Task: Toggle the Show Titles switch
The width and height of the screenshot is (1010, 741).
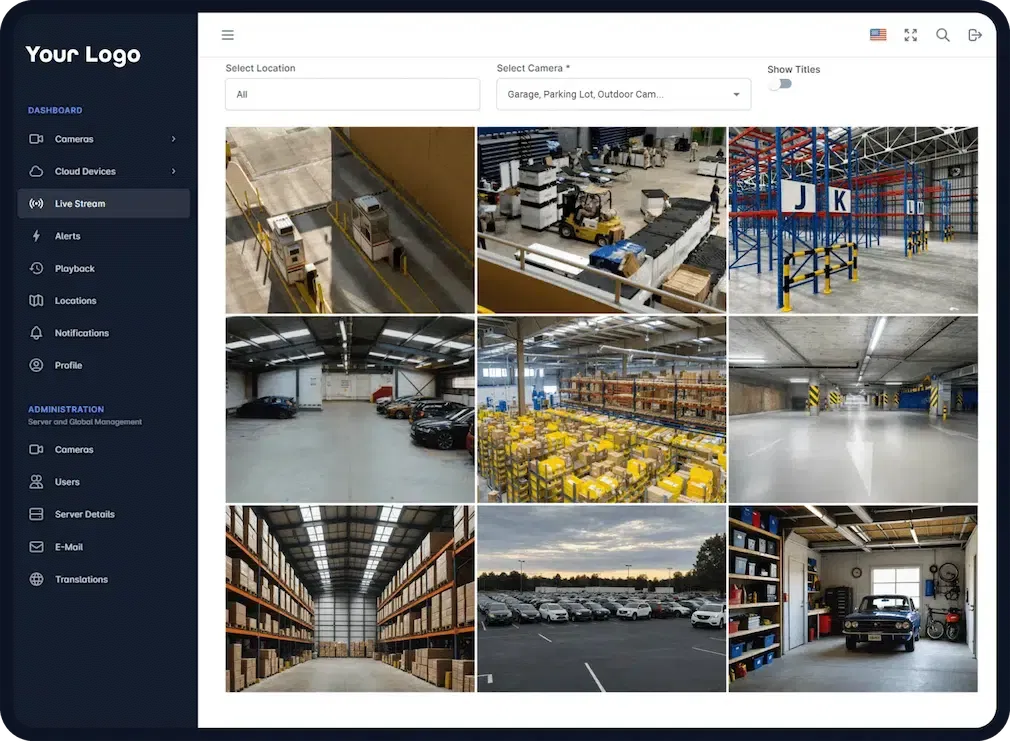Action: click(780, 84)
